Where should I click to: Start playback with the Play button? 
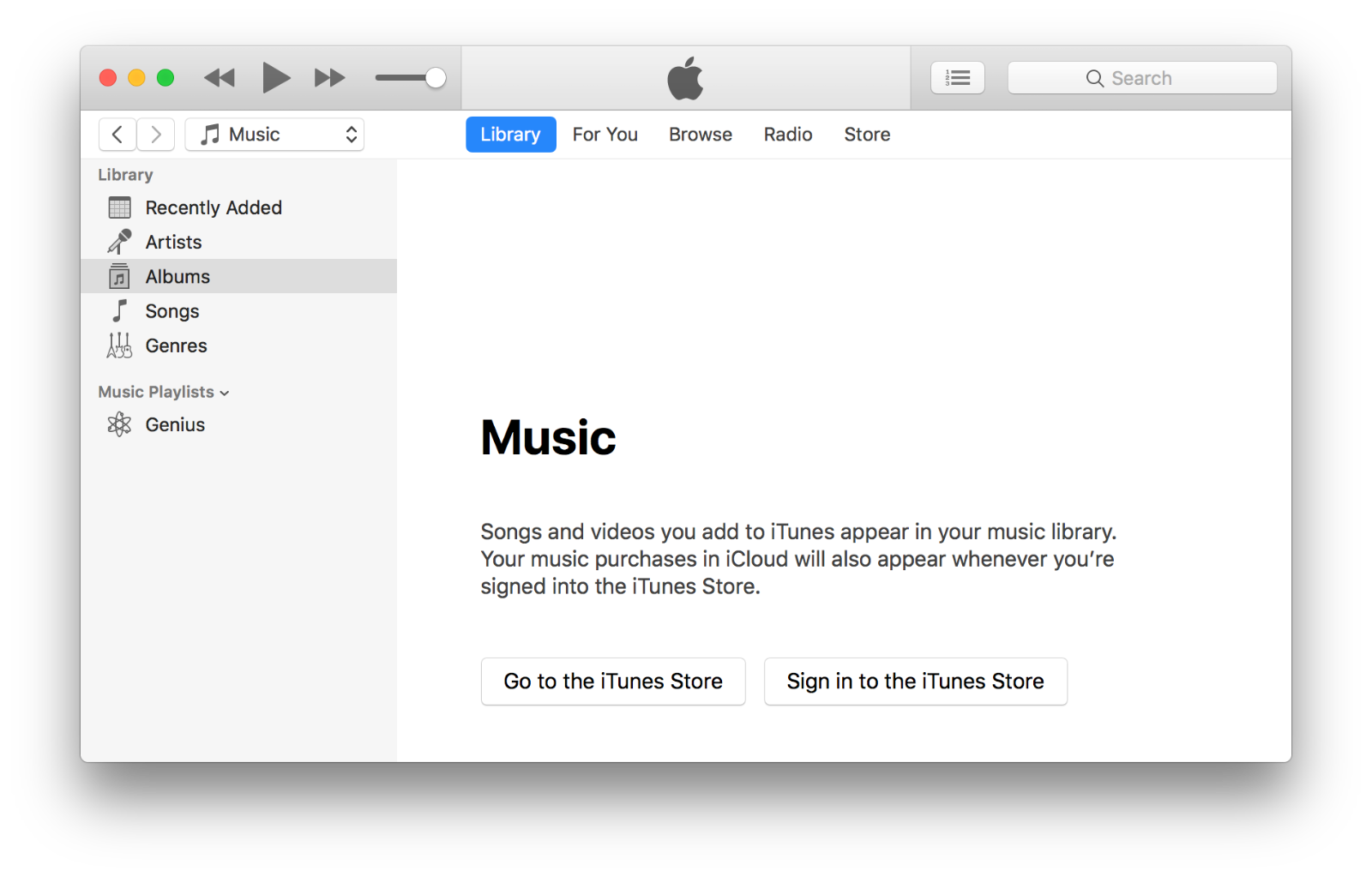click(x=275, y=78)
